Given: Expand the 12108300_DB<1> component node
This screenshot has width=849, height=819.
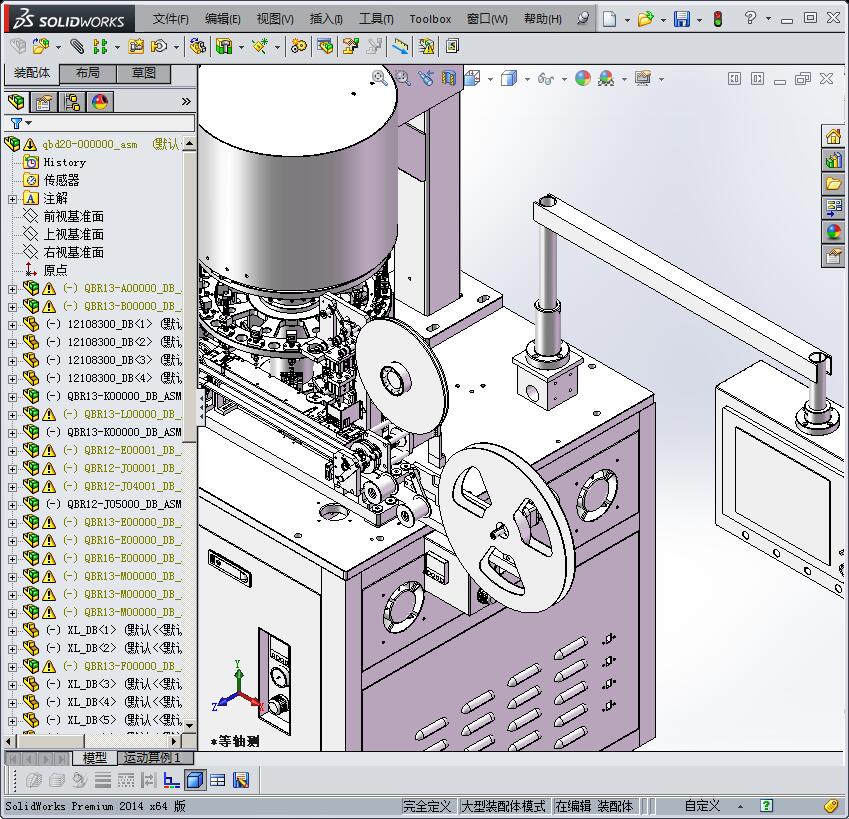Looking at the screenshot, I should [12, 324].
